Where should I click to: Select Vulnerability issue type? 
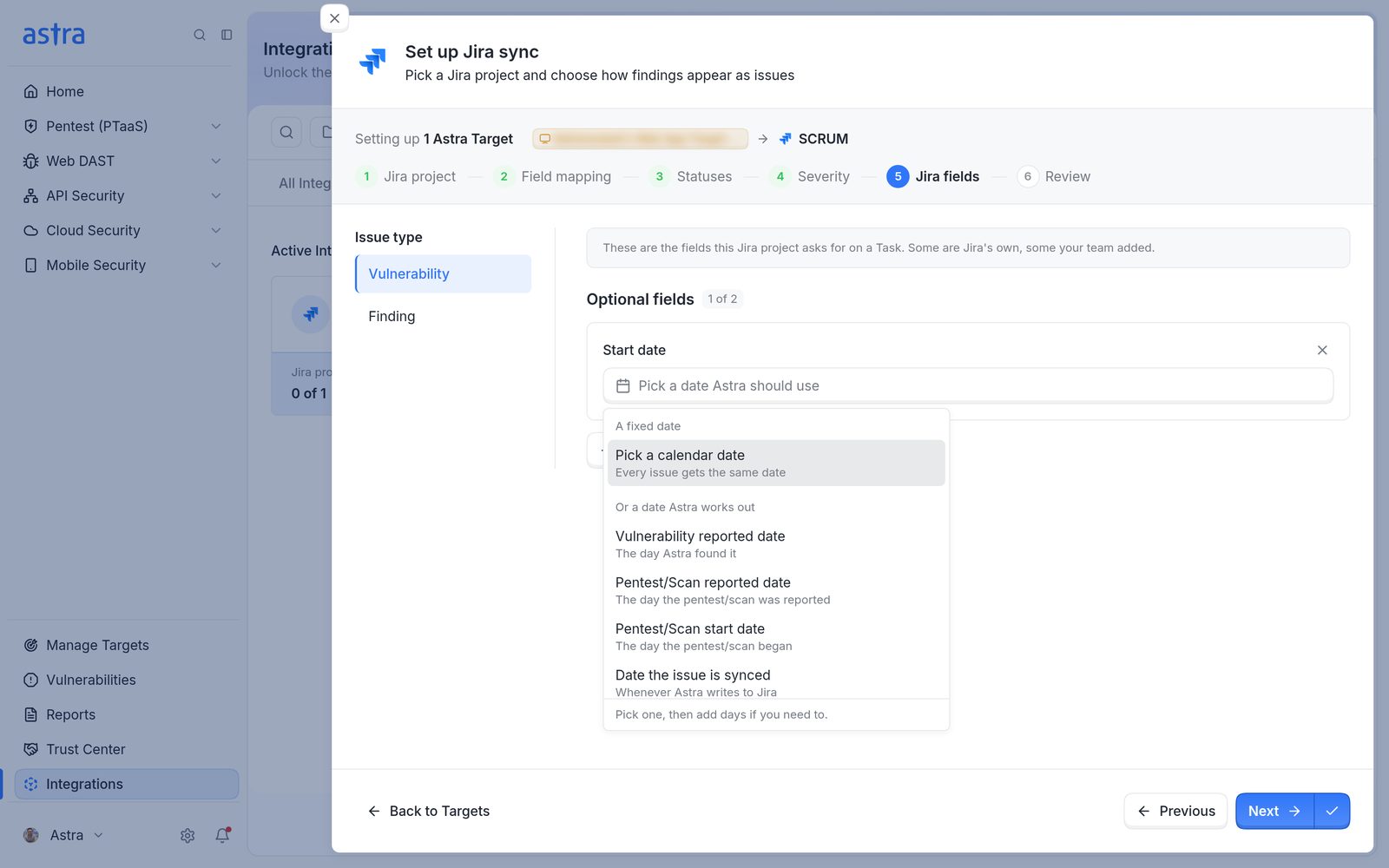[x=443, y=273]
